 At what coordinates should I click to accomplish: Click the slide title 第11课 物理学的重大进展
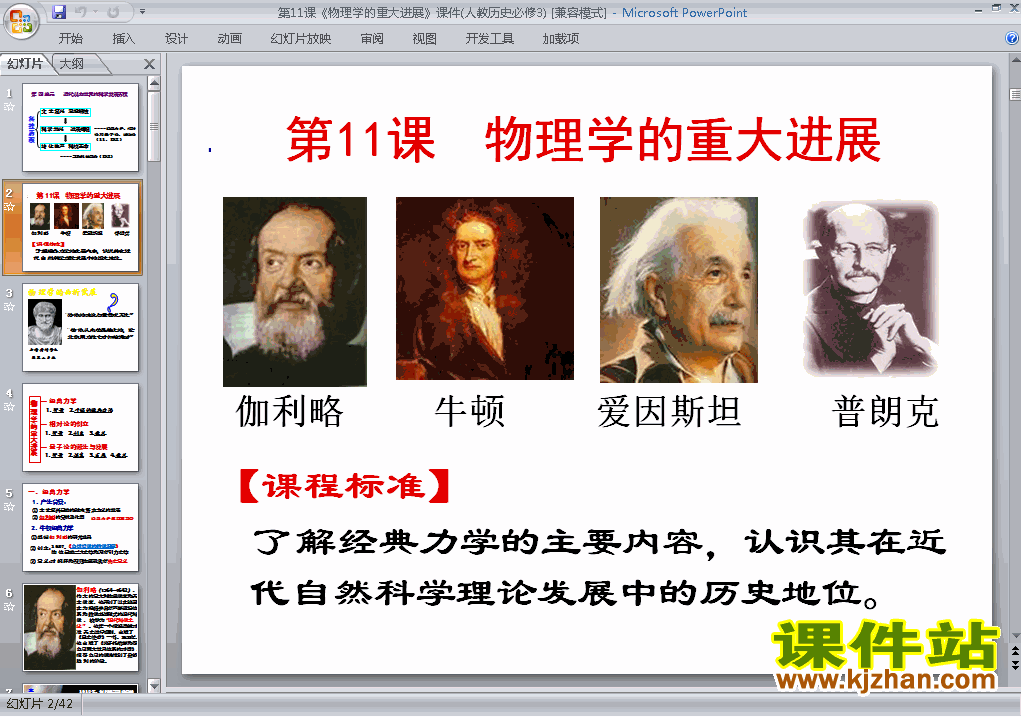(x=583, y=139)
